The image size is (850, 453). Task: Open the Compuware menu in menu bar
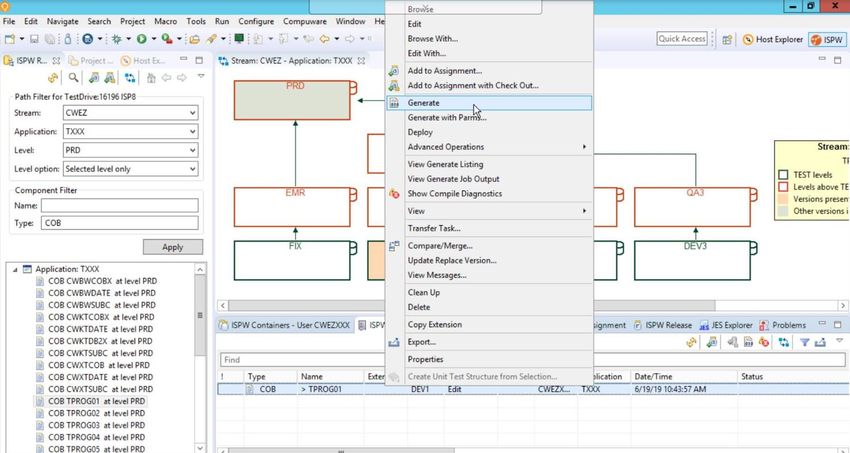[305, 22]
